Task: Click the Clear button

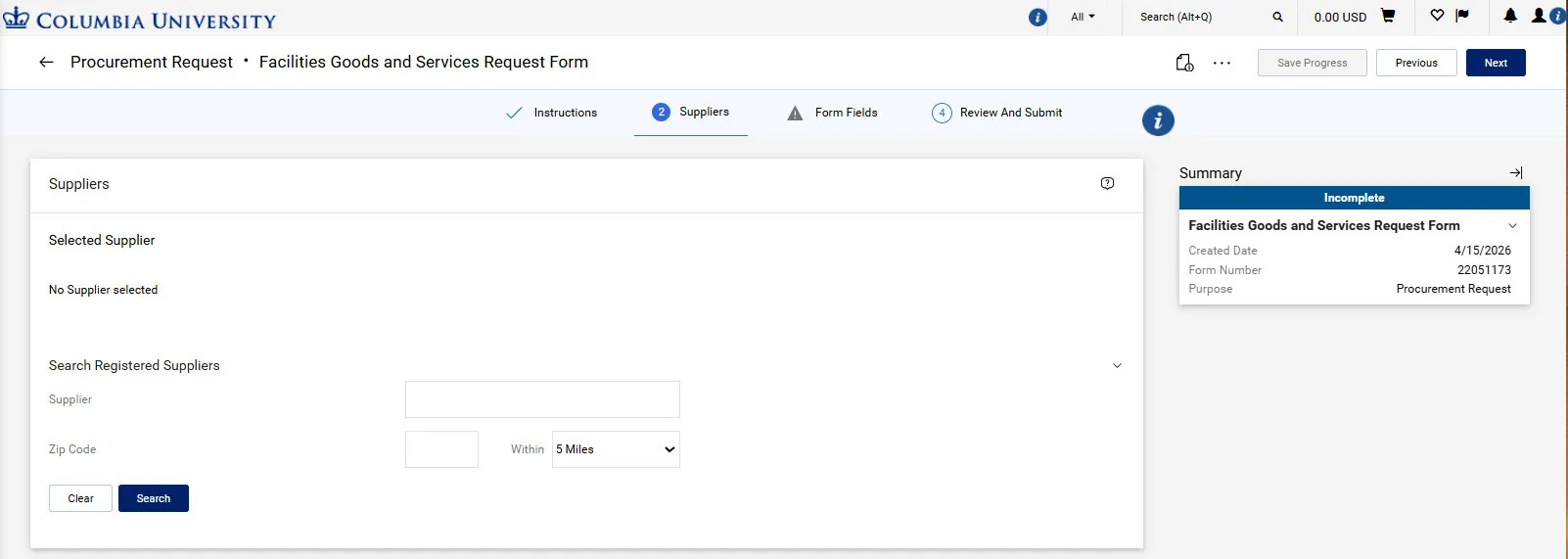Action: [80, 498]
